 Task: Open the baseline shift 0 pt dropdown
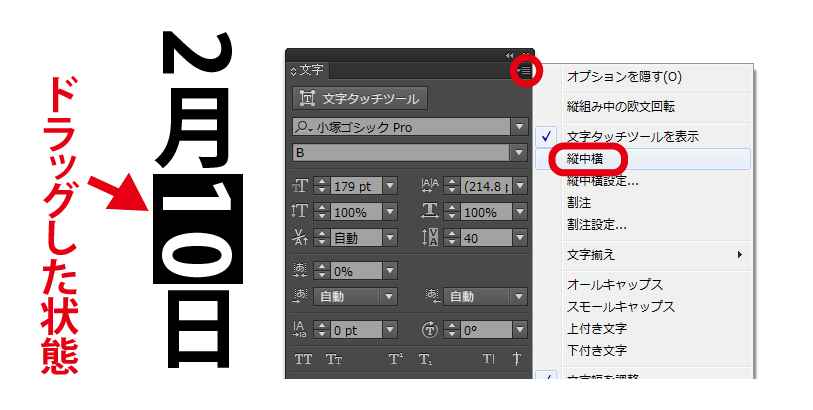click(390, 329)
